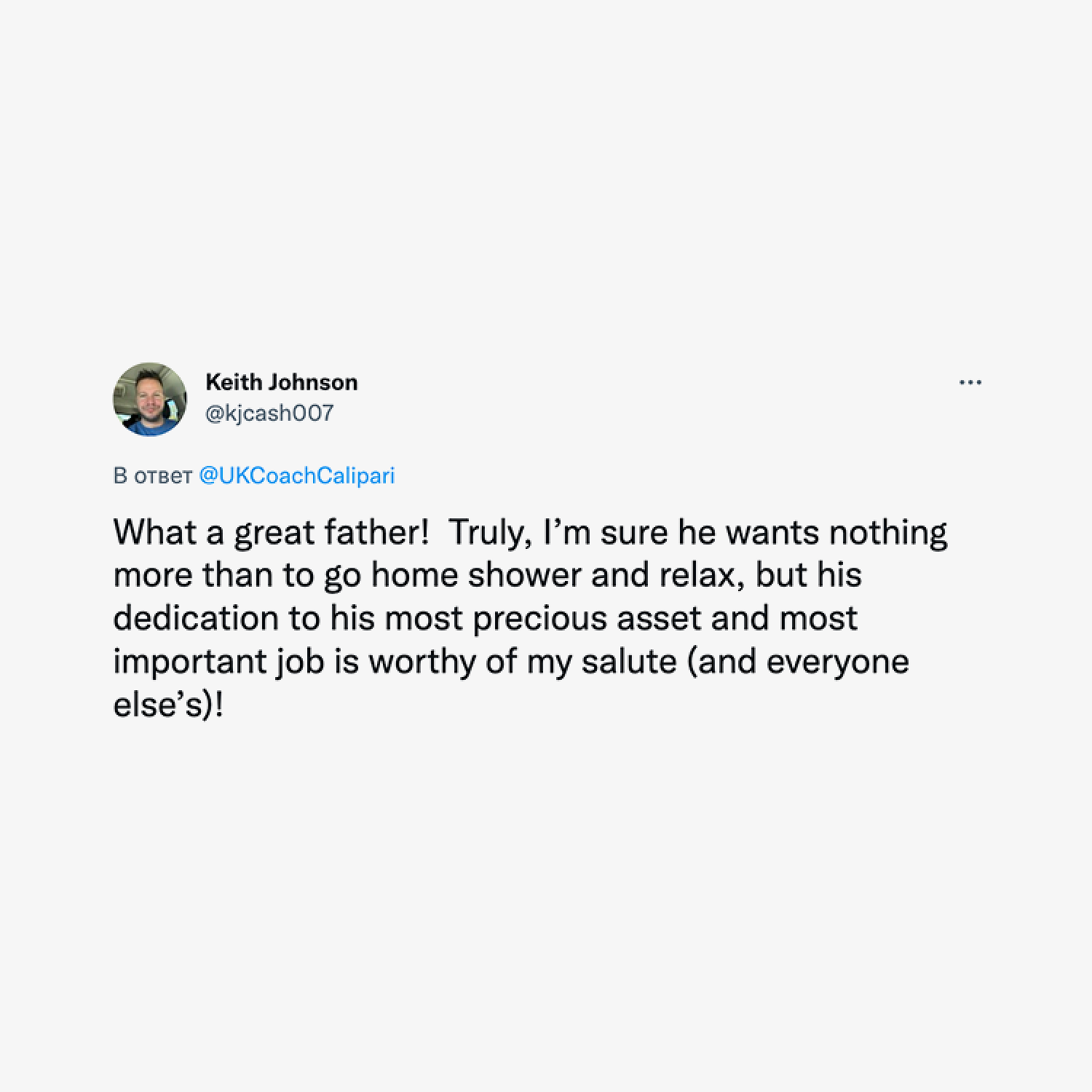Screen dimensions: 1092x1092
Task: Click the last tweet line 'else's)!'
Action: point(168,705)
